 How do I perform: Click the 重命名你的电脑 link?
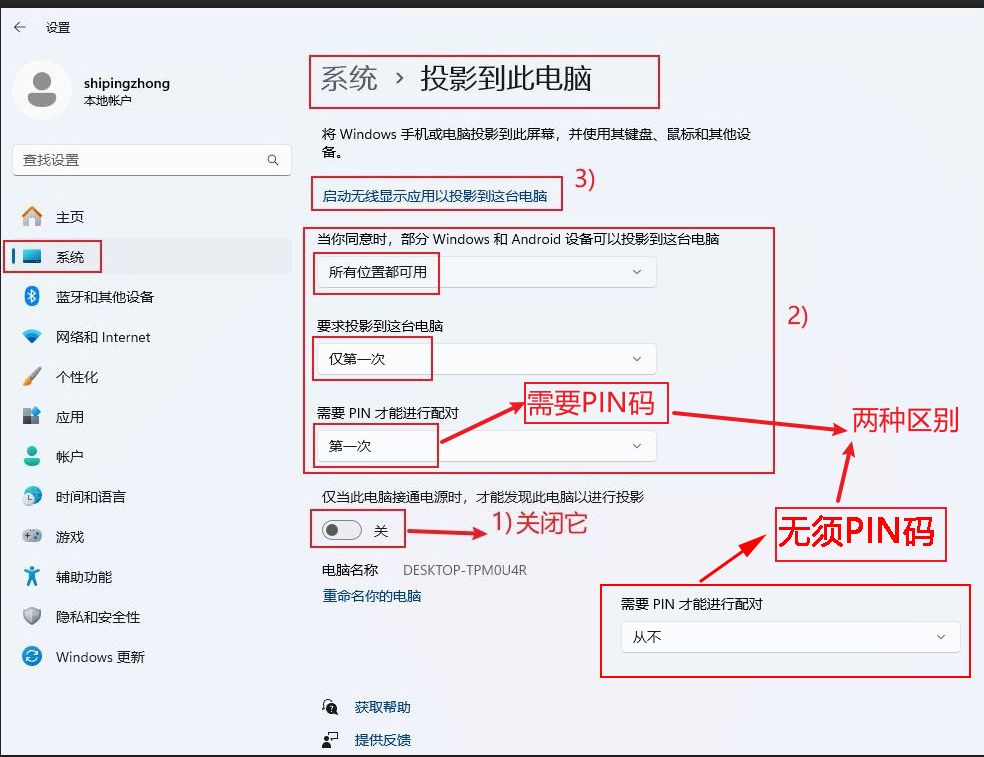pyautogui.click(x=372, y=596)
